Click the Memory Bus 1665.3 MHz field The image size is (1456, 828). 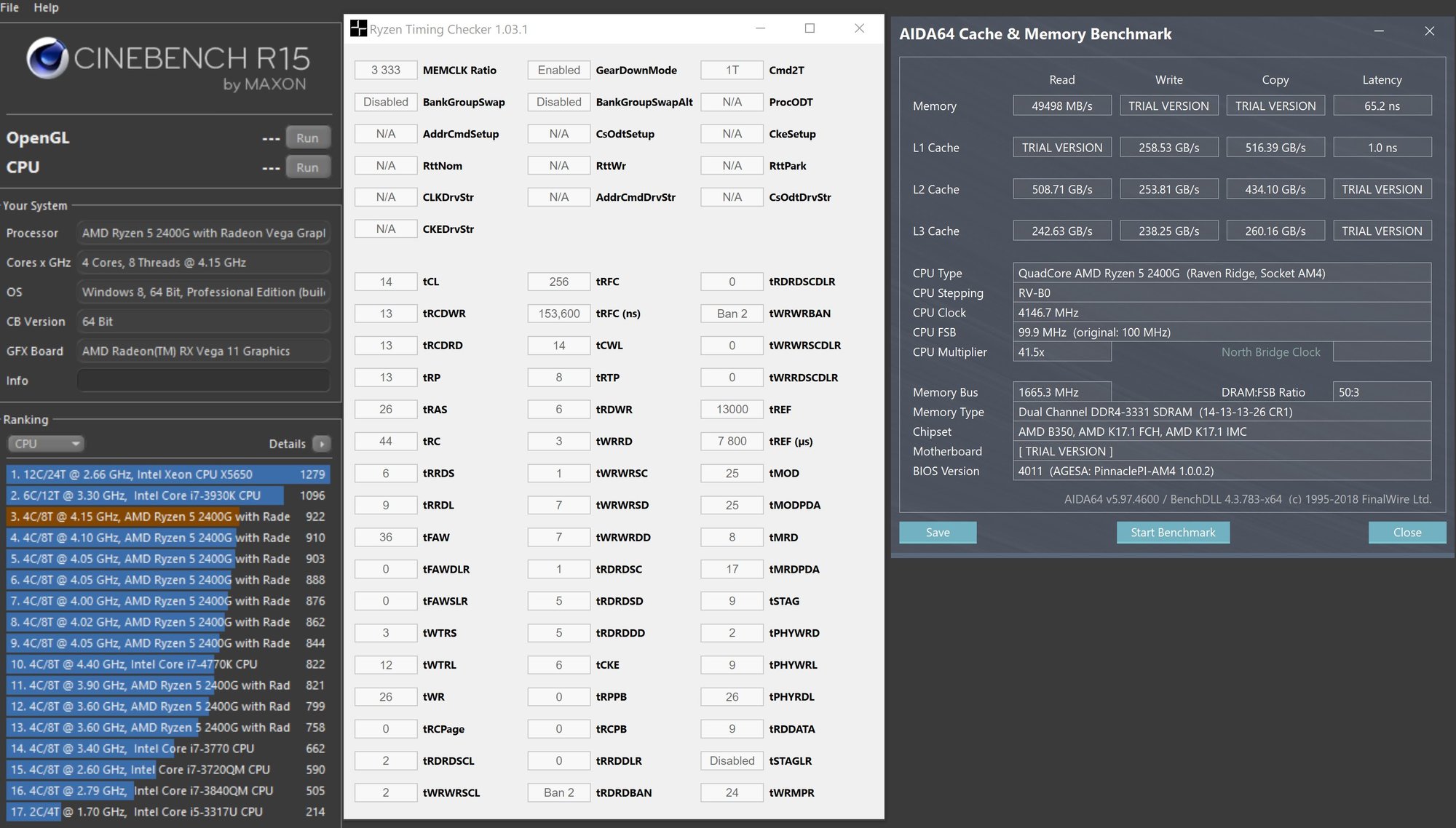1062,392
